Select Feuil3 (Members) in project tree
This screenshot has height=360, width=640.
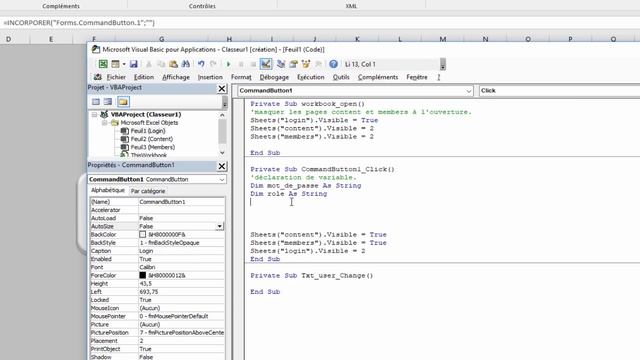(x=153, y=147)
